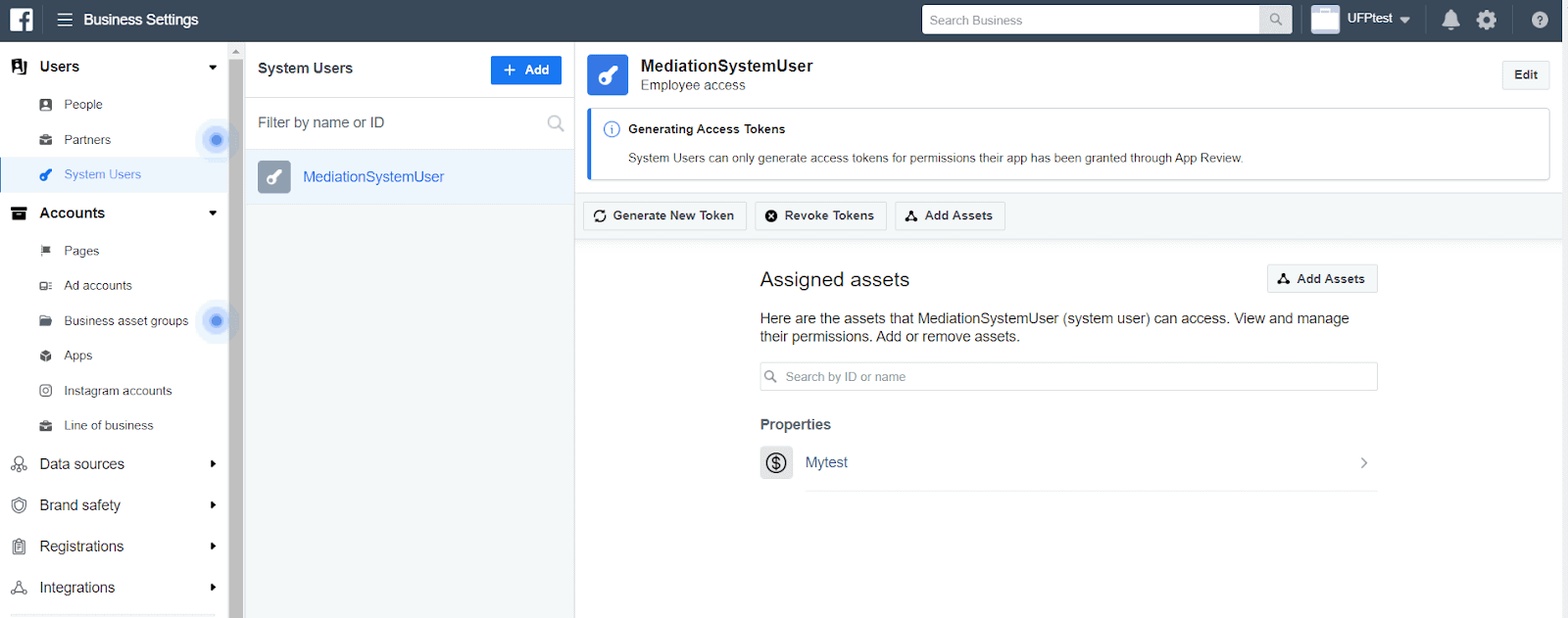Screen dimensions: 1568x618
Task: Click the People icon in the sidebar
Action: 45,105
